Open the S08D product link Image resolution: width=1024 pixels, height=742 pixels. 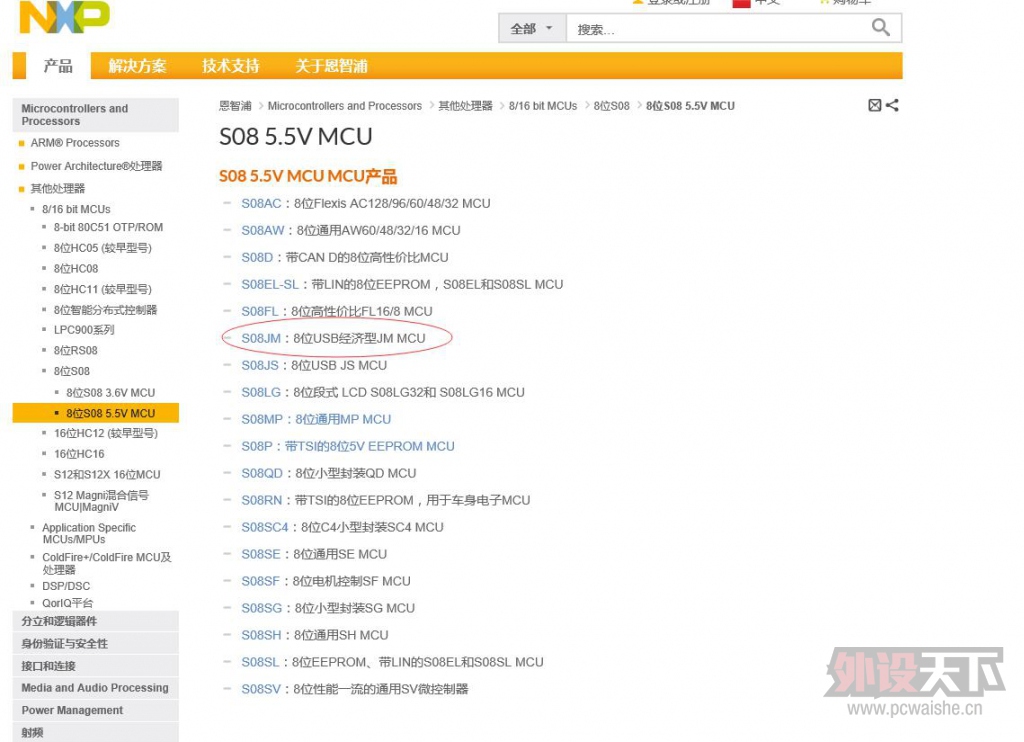click(257, 257)
